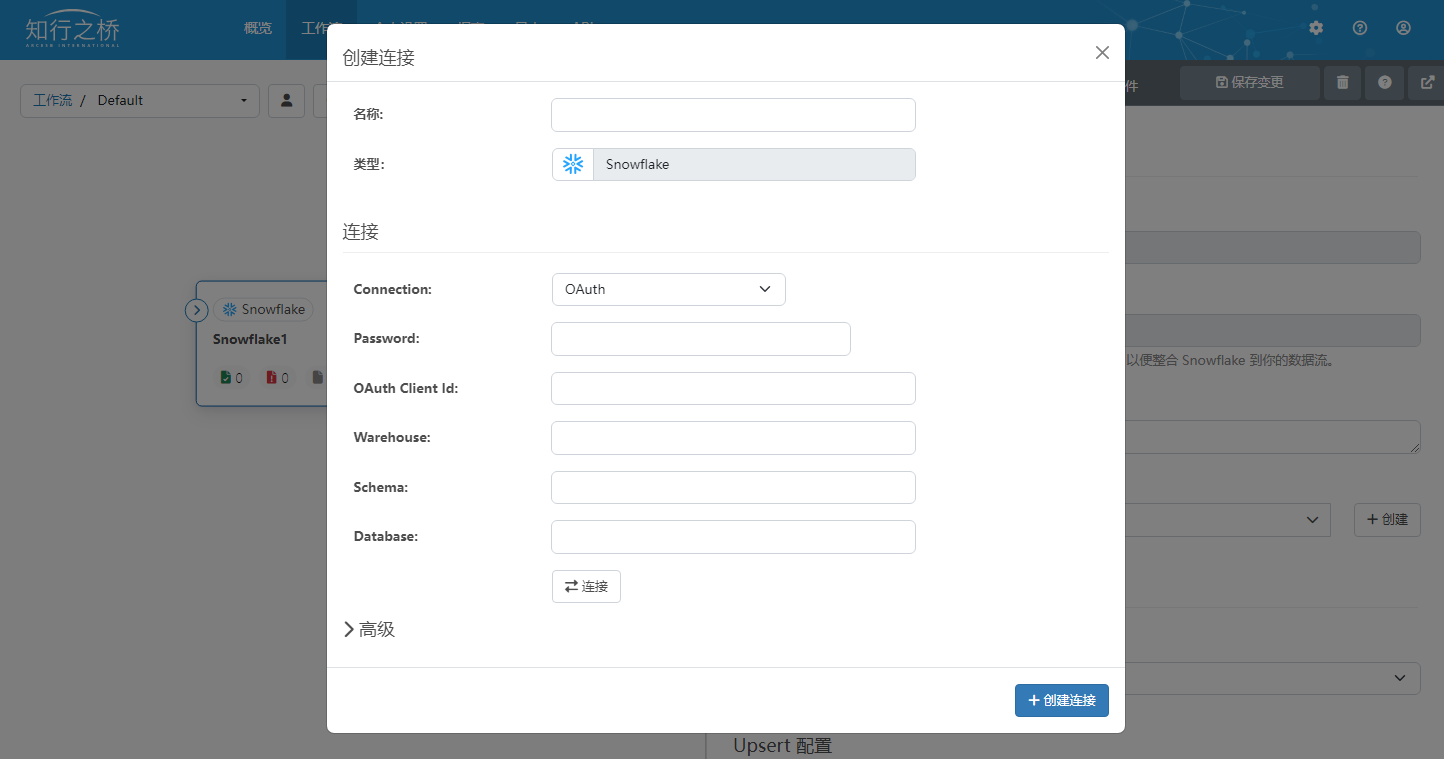Focus the Schema input field

click(733, 488)
